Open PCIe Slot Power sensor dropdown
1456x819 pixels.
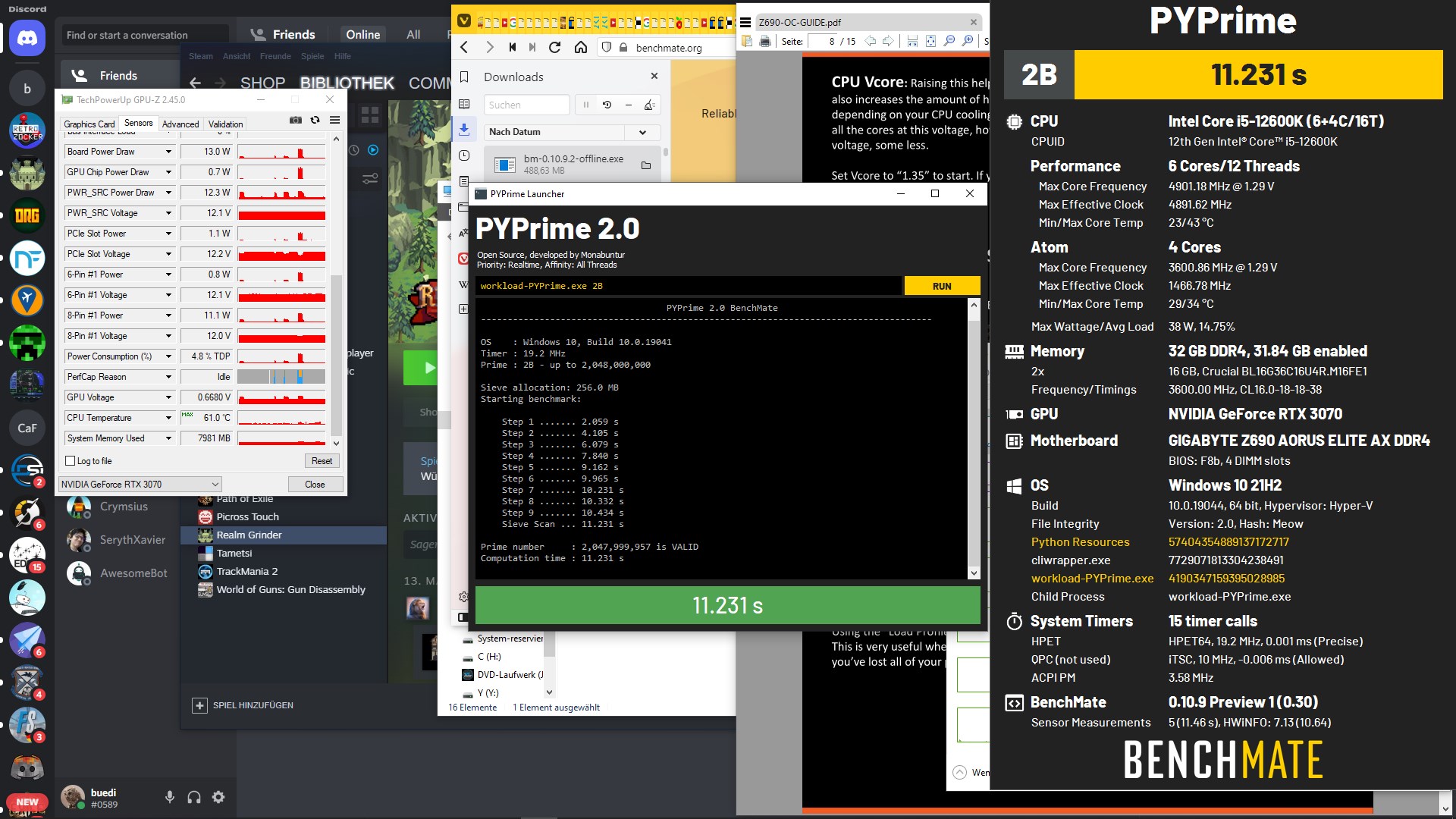point(168,234)
